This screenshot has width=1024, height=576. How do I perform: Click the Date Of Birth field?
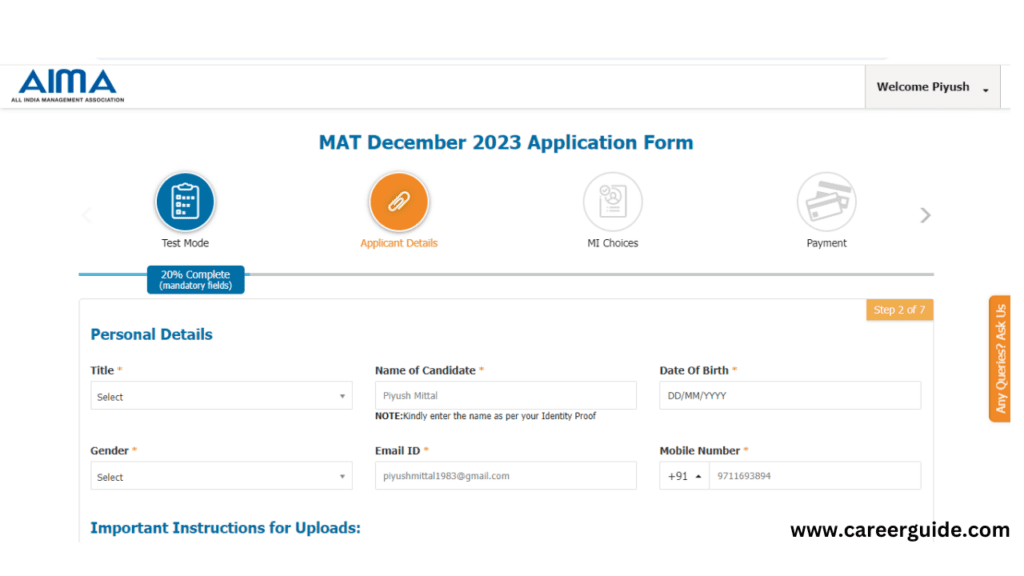[790, 396]
